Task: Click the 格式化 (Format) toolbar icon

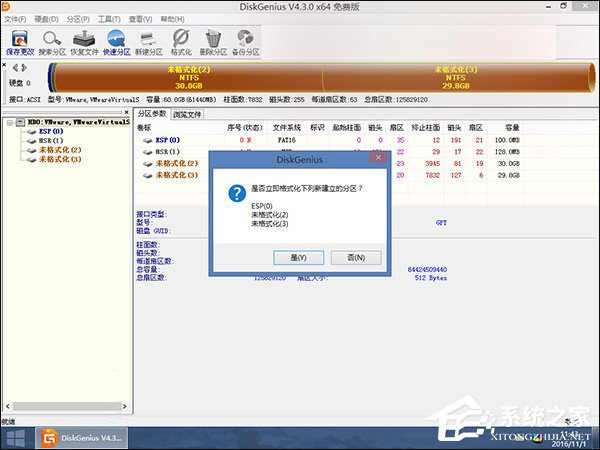Action: 181,41
